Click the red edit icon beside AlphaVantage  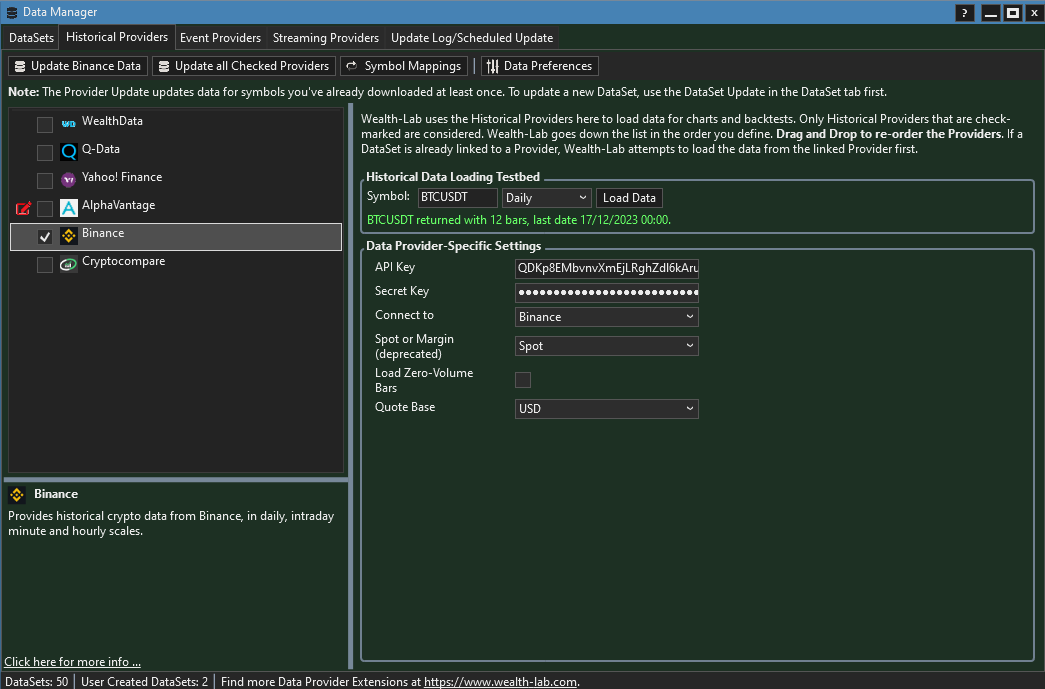coord(23,208)
